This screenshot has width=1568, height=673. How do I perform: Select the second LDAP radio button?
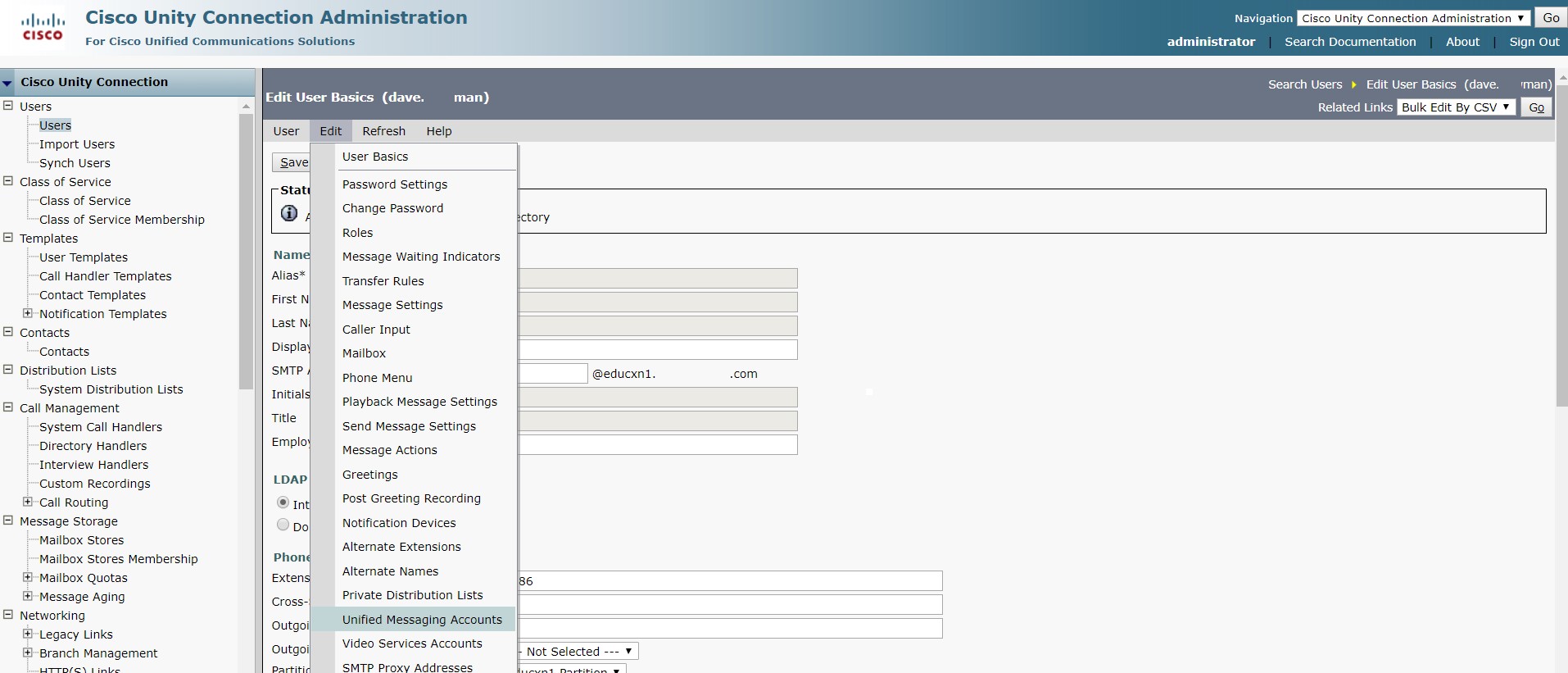(283, 525)
